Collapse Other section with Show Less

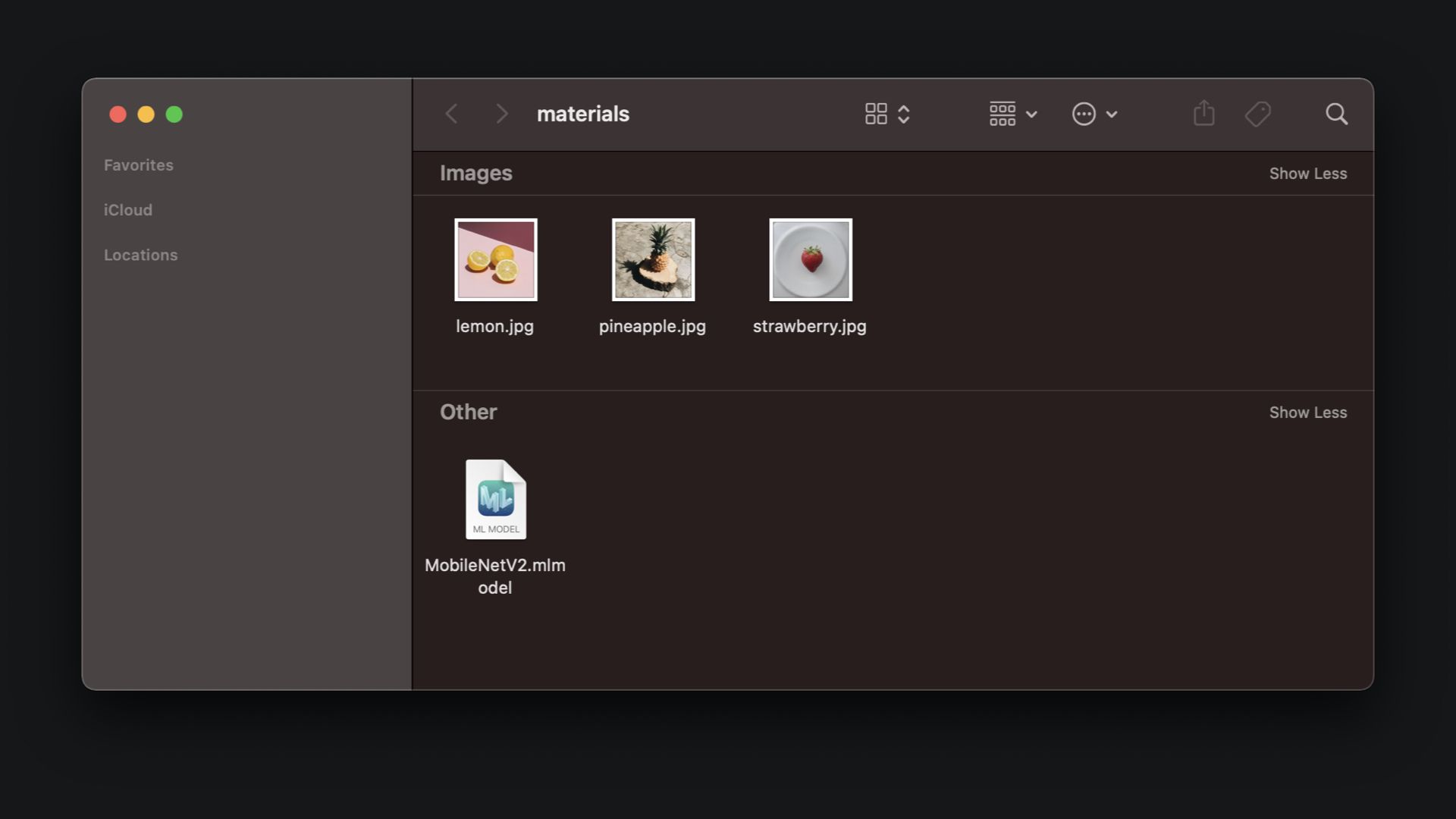1307,413
